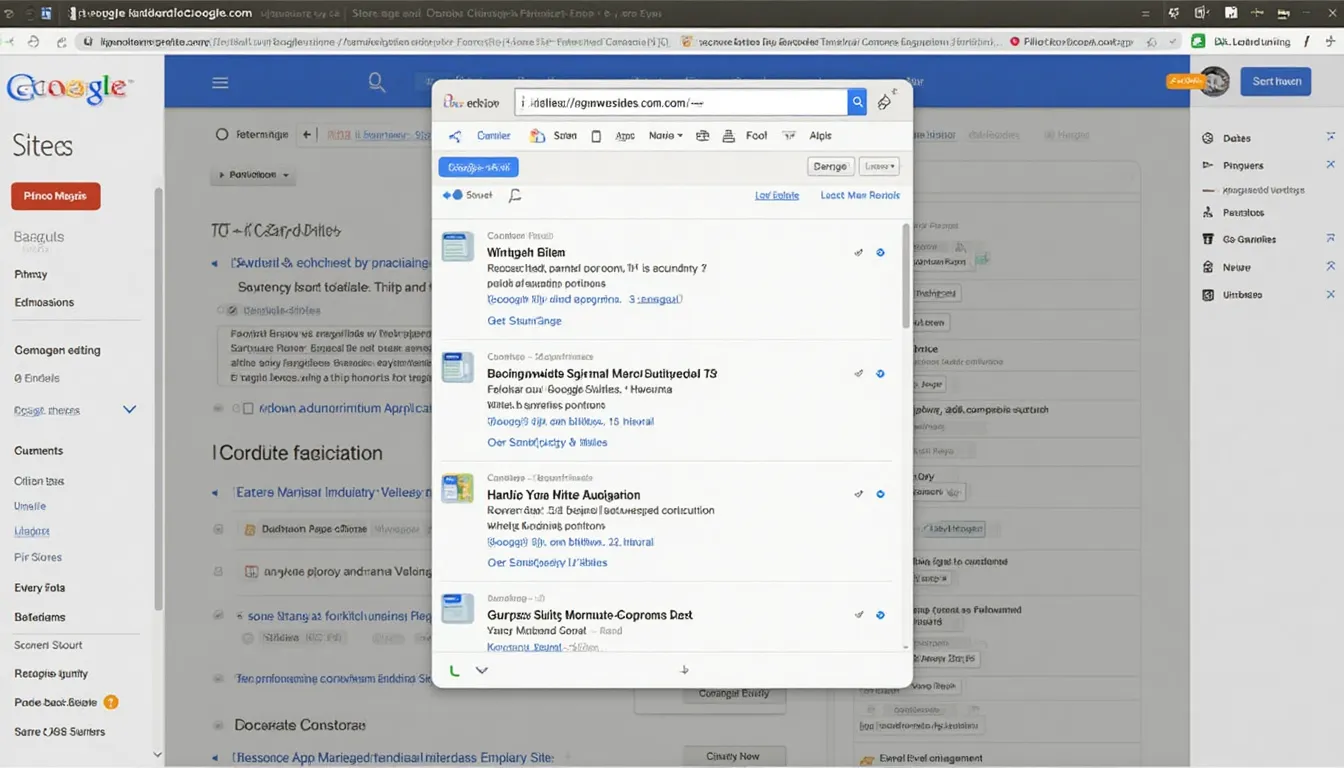Click the left sidebar bottom scroll chevron
Viewport: 1344px width, 768px height.
(157, 755)
